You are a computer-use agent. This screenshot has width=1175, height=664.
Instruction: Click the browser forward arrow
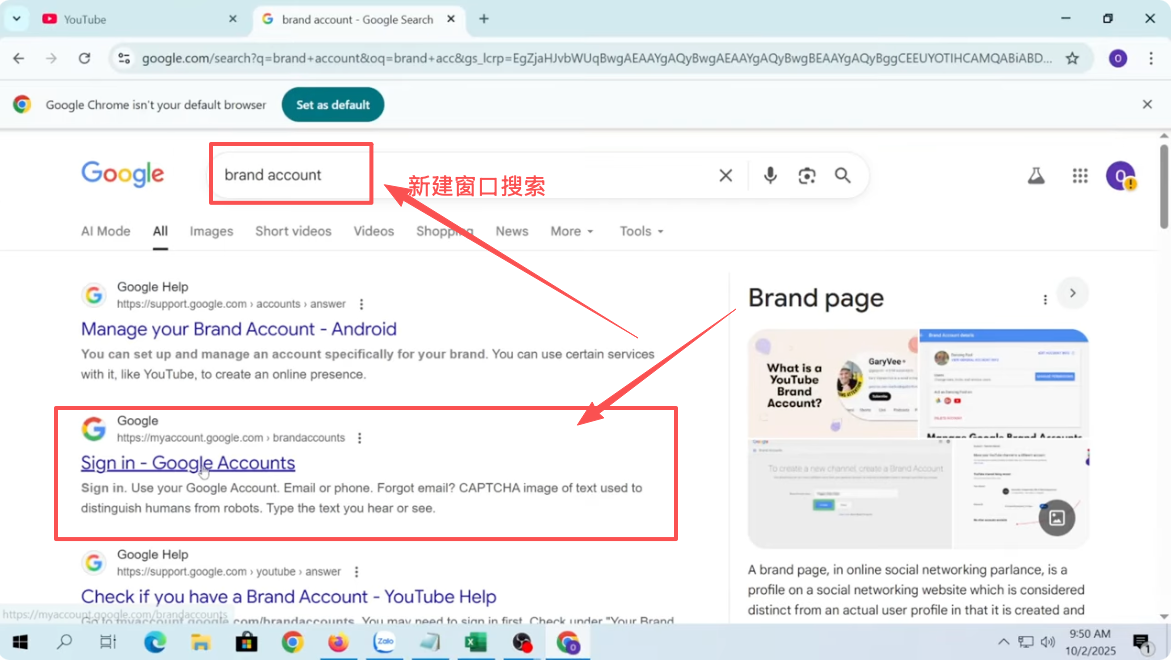point(51,58)
